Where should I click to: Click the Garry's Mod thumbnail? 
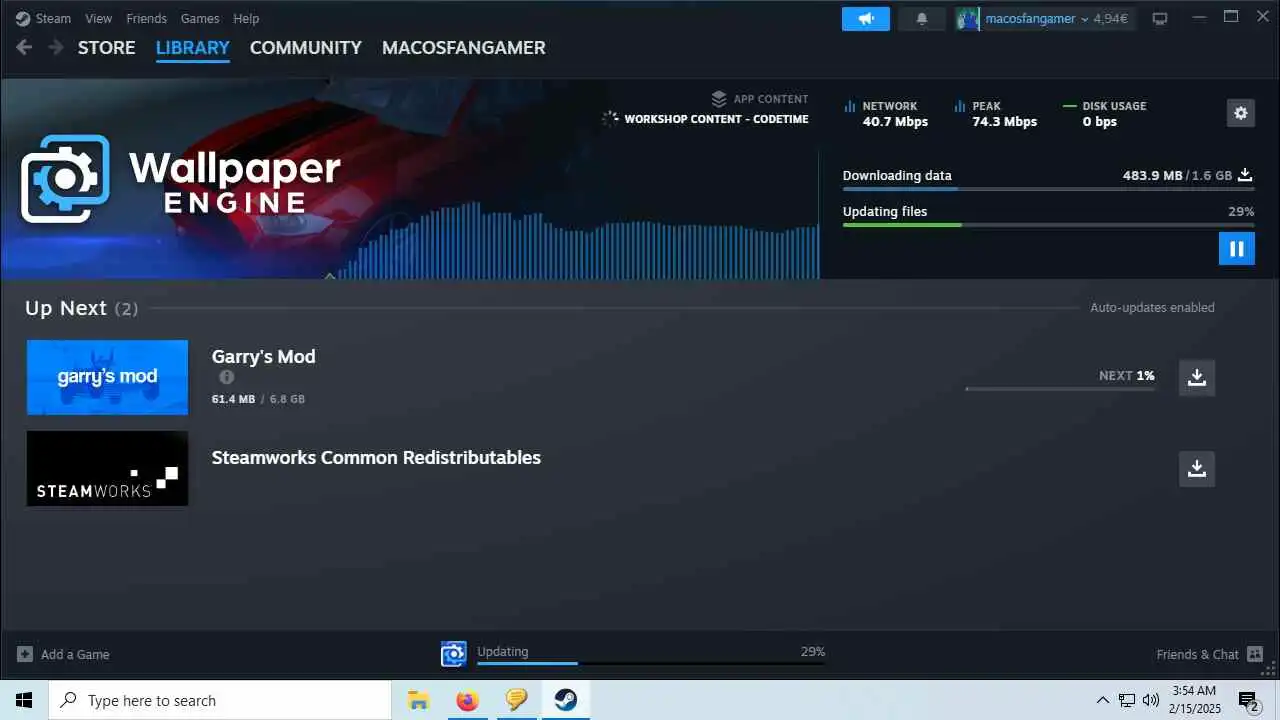pyautogui.click(x=107, y=377)
